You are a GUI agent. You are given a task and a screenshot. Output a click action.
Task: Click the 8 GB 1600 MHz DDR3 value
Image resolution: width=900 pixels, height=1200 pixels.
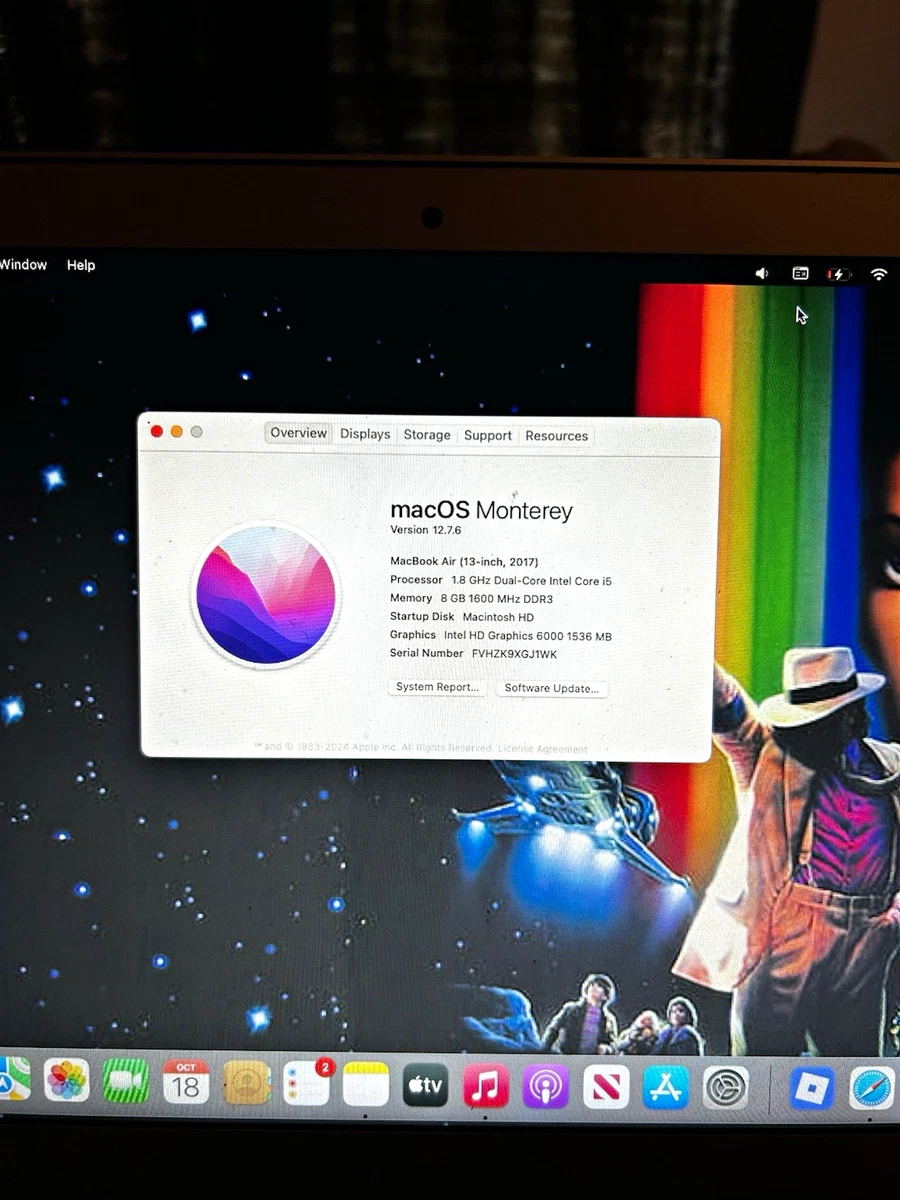[496, 598]
